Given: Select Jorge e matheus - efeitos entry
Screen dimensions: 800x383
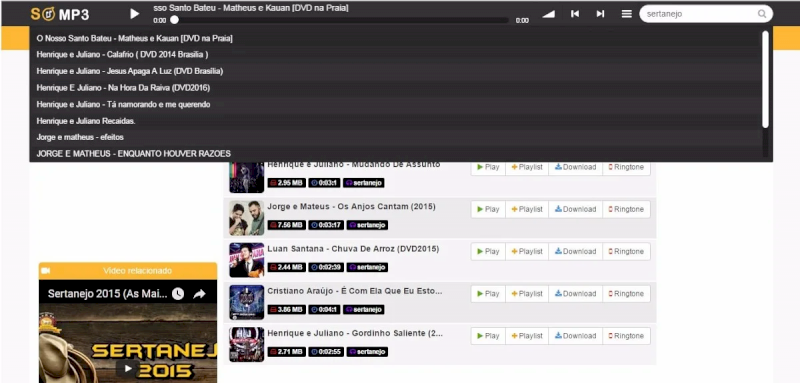Looking at the screenshot, I should [x=80, y=137].
